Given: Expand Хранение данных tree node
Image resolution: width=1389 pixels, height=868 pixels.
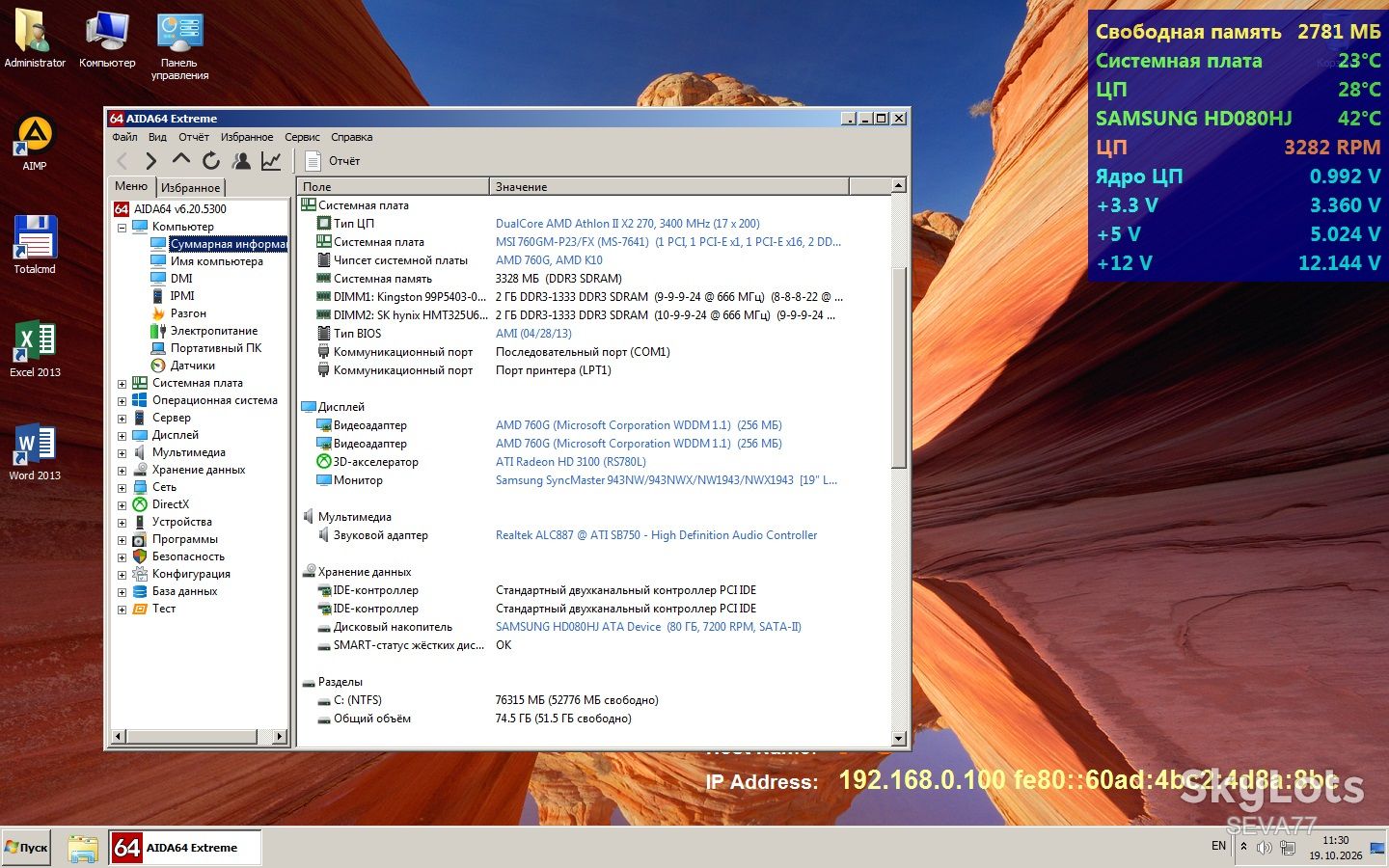Looking at the screenshot, I should (122, 471).
